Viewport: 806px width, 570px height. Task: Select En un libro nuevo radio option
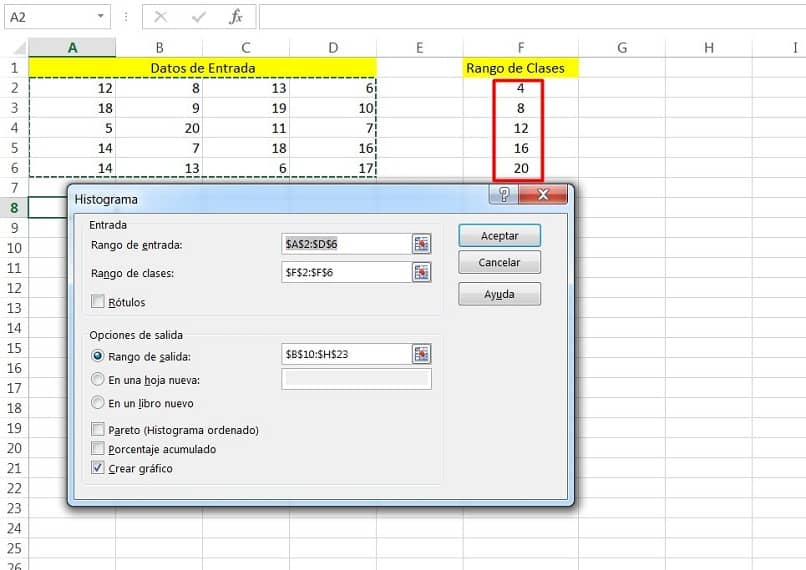[97, 402]
